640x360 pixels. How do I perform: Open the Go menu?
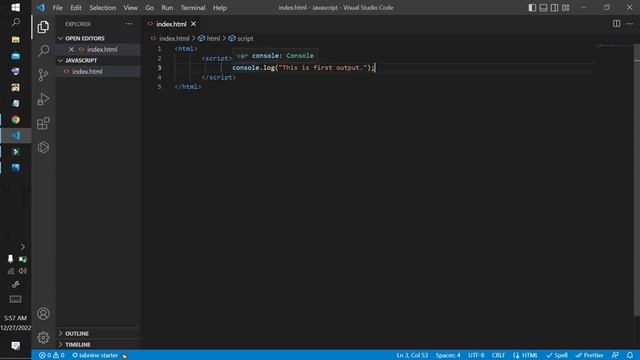149,7
